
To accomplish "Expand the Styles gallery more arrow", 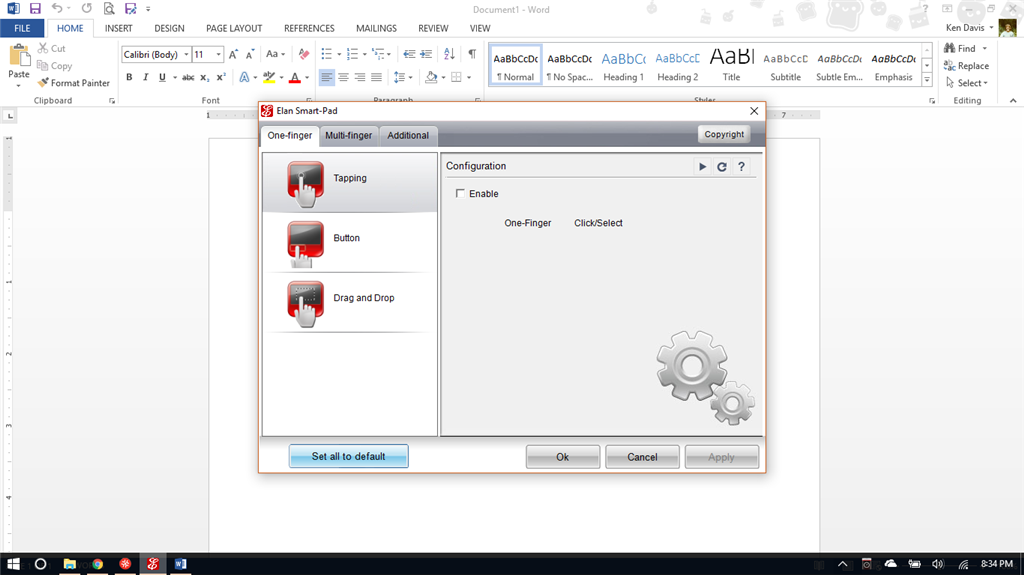I will coord(927,80).
